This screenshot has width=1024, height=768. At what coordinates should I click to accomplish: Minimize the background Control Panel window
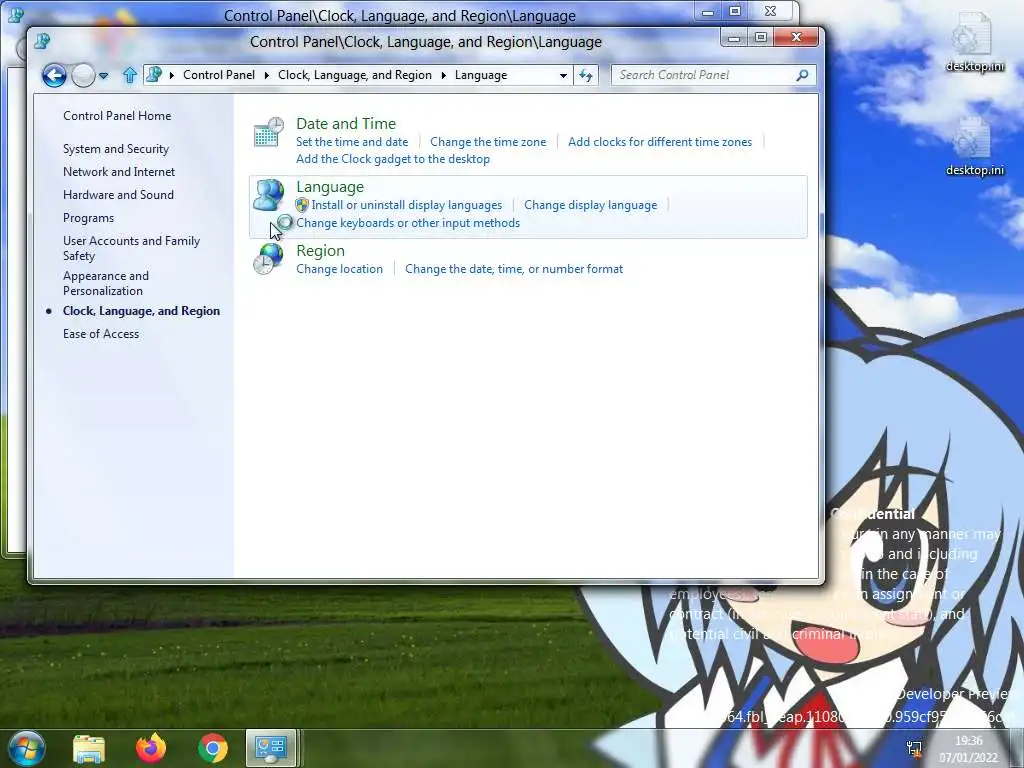coord(707,11)
